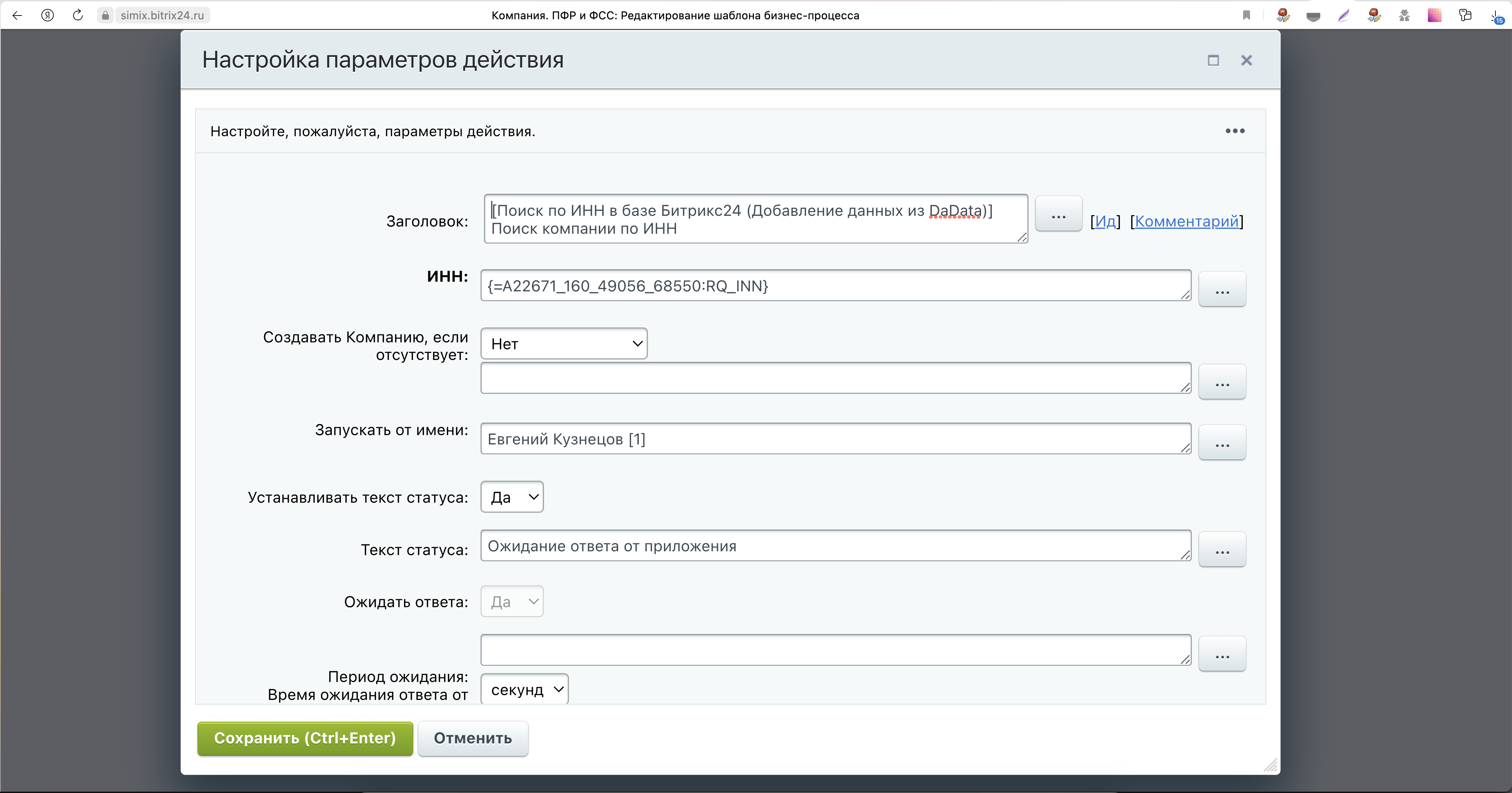Open the секунд time unit dropdown
This screenshot has height=793, width=1512.
[524, 689]
